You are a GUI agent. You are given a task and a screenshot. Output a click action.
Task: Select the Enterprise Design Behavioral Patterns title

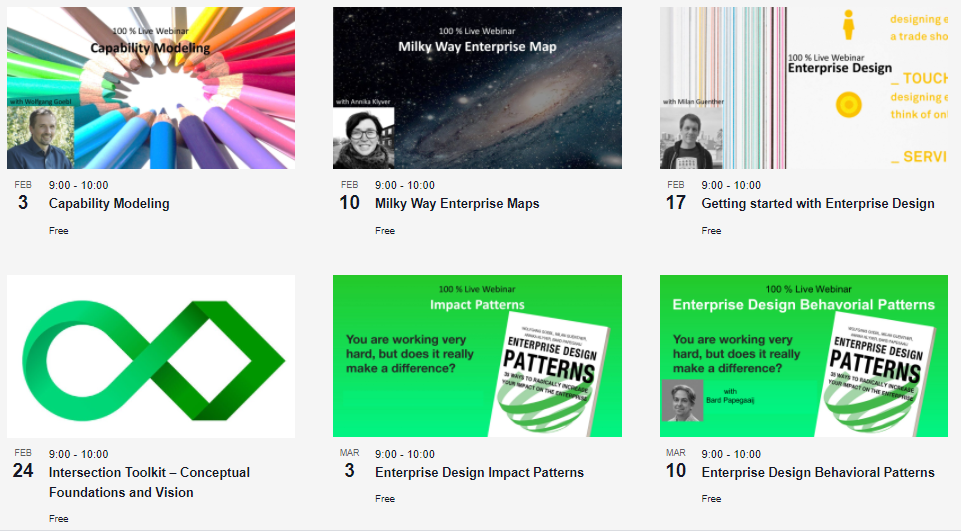[818, 472]
